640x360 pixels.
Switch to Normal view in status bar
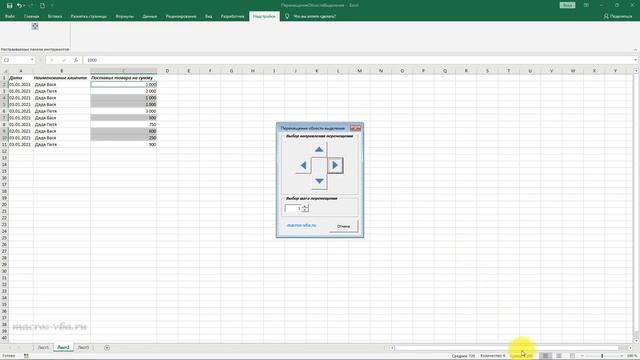point(545,356)
